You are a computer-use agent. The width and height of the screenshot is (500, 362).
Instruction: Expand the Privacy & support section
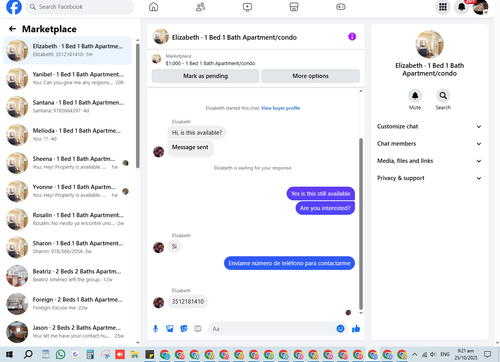(x=429, y=178)
